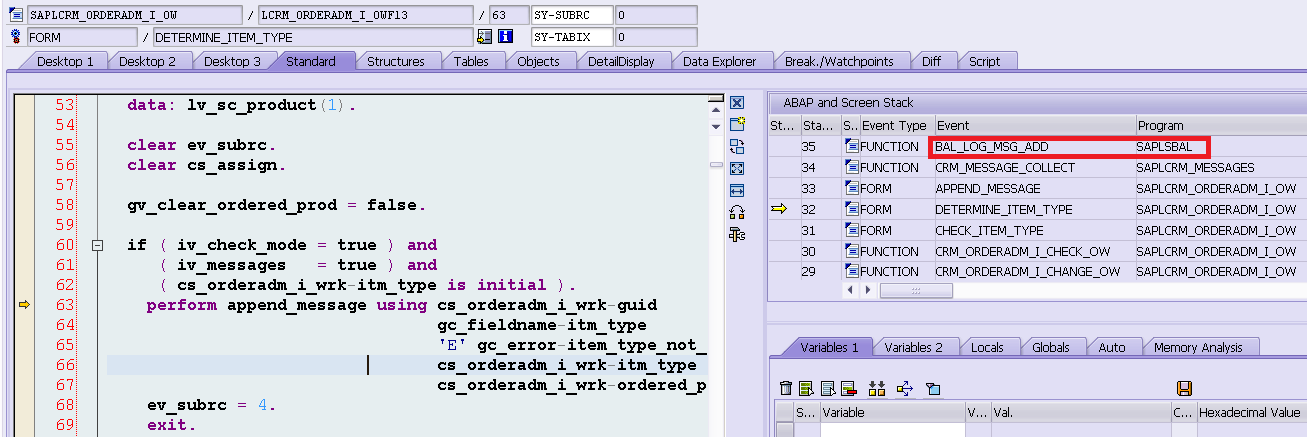Click the last blue icon in Variables toolbar
The width and height of the screenshot is (1307, 437).
tap(932, 388)
